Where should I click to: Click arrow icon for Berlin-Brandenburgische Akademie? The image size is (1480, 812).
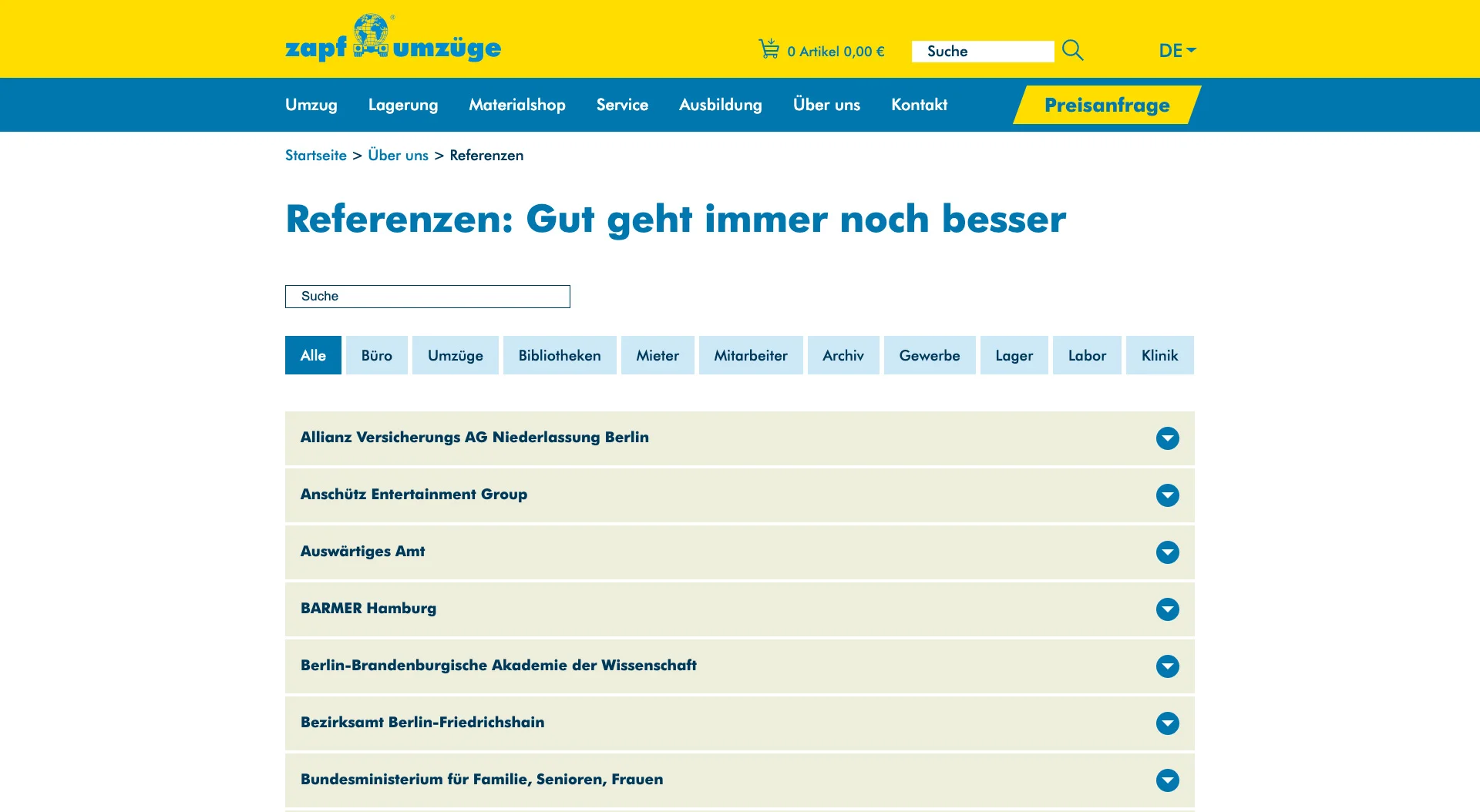tap(1167, 666)
